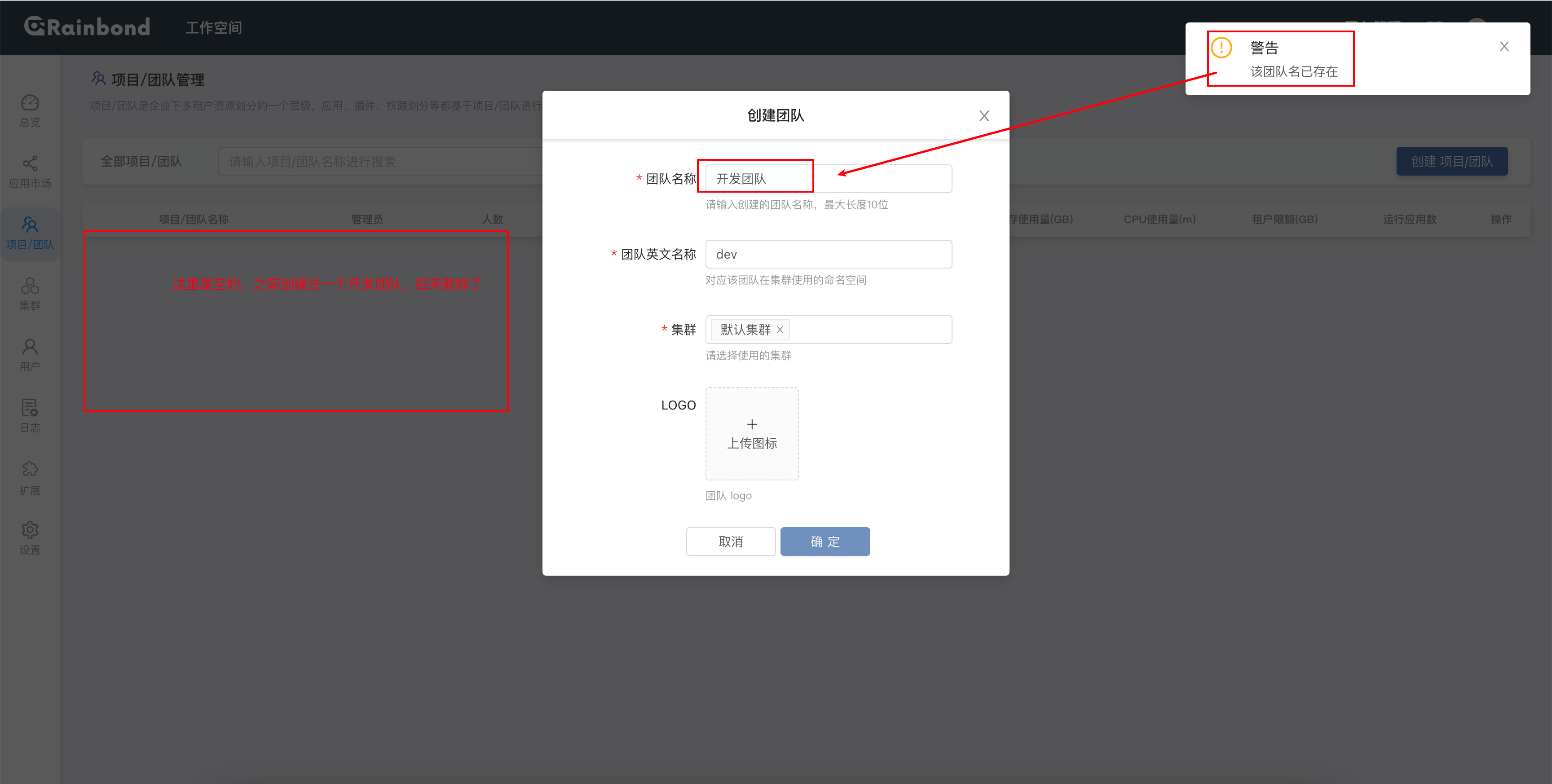Click the CPU使用量(m) column header
Image resolution: width=1552 pixels, height=784 pixels.
tap(1159, 220)
